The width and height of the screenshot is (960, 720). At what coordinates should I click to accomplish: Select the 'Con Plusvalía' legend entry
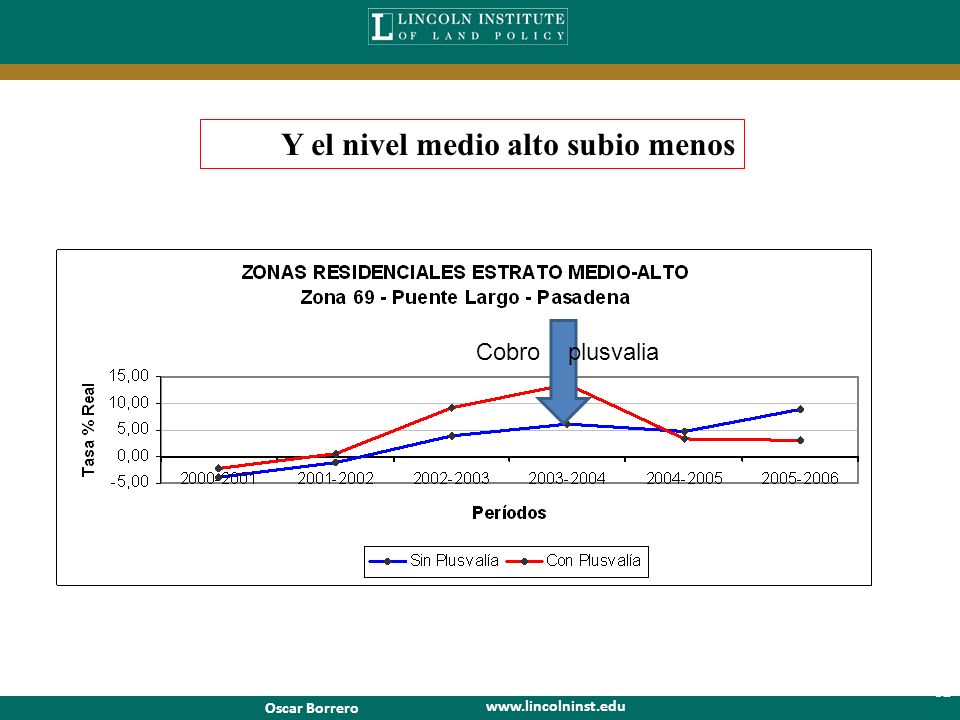(574, 561)
